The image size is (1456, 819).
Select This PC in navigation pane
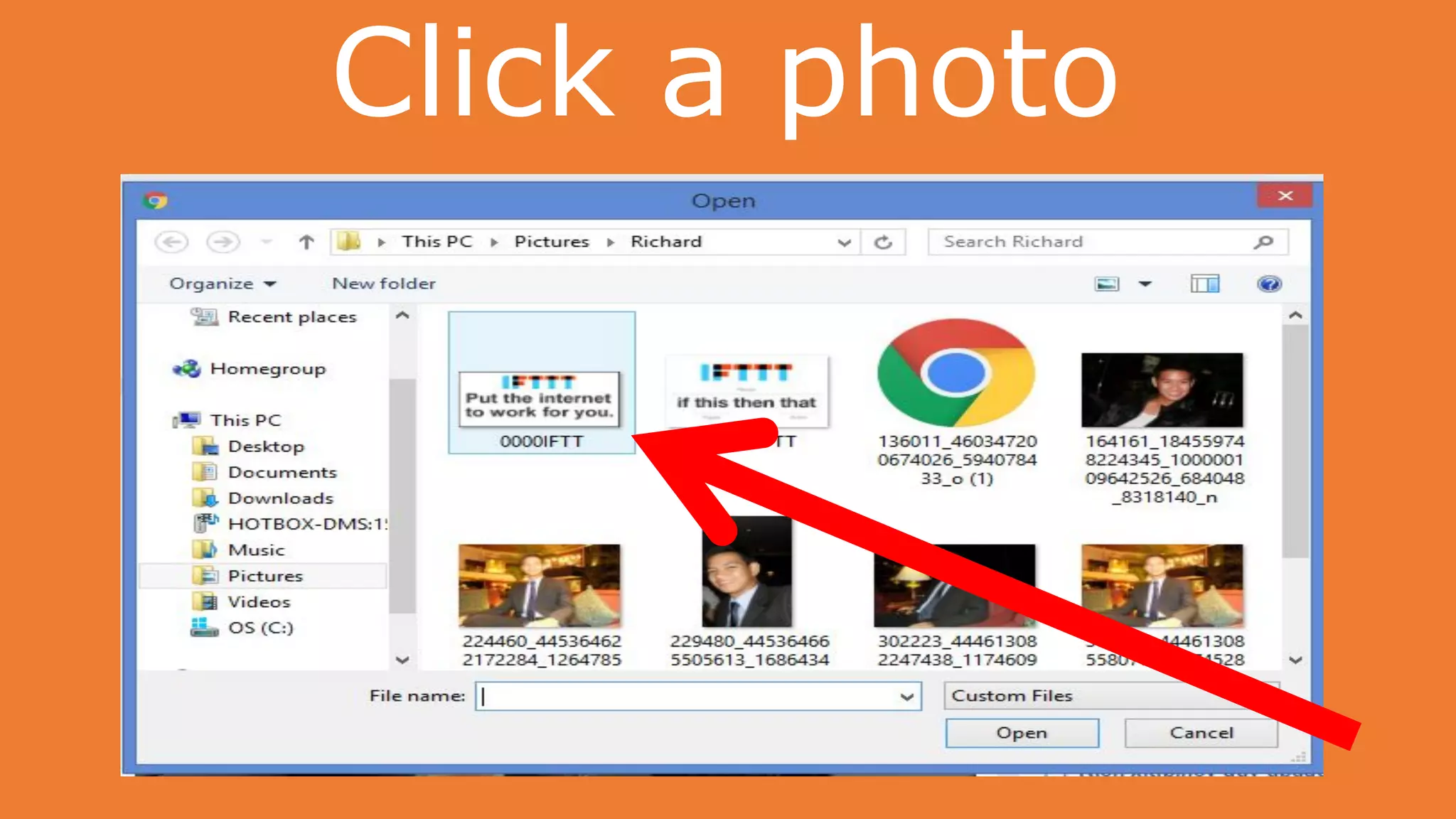pyautogui.click(x=246, y=420)
